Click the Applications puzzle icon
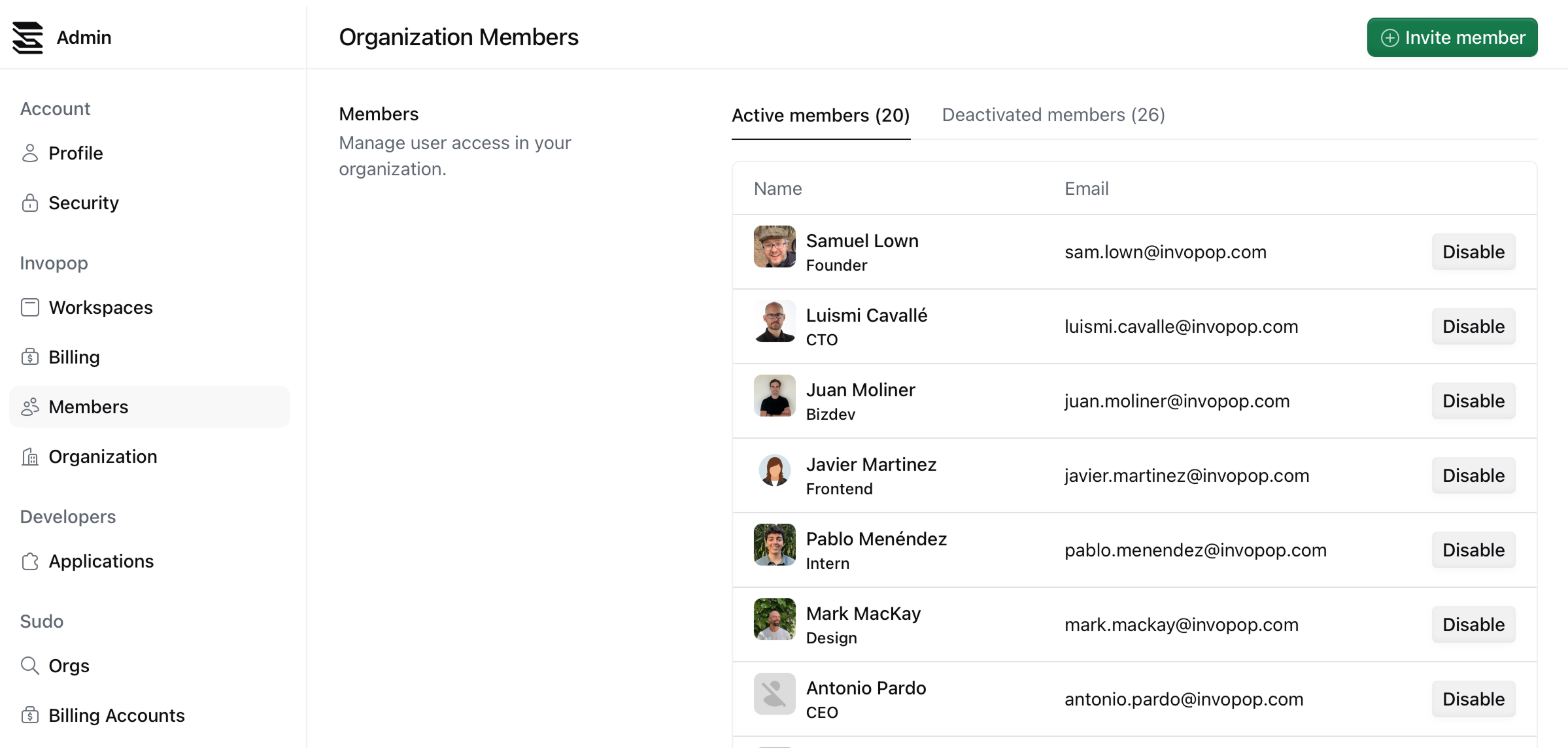Viewport: 1568px width, 748px height. point(30,561)
